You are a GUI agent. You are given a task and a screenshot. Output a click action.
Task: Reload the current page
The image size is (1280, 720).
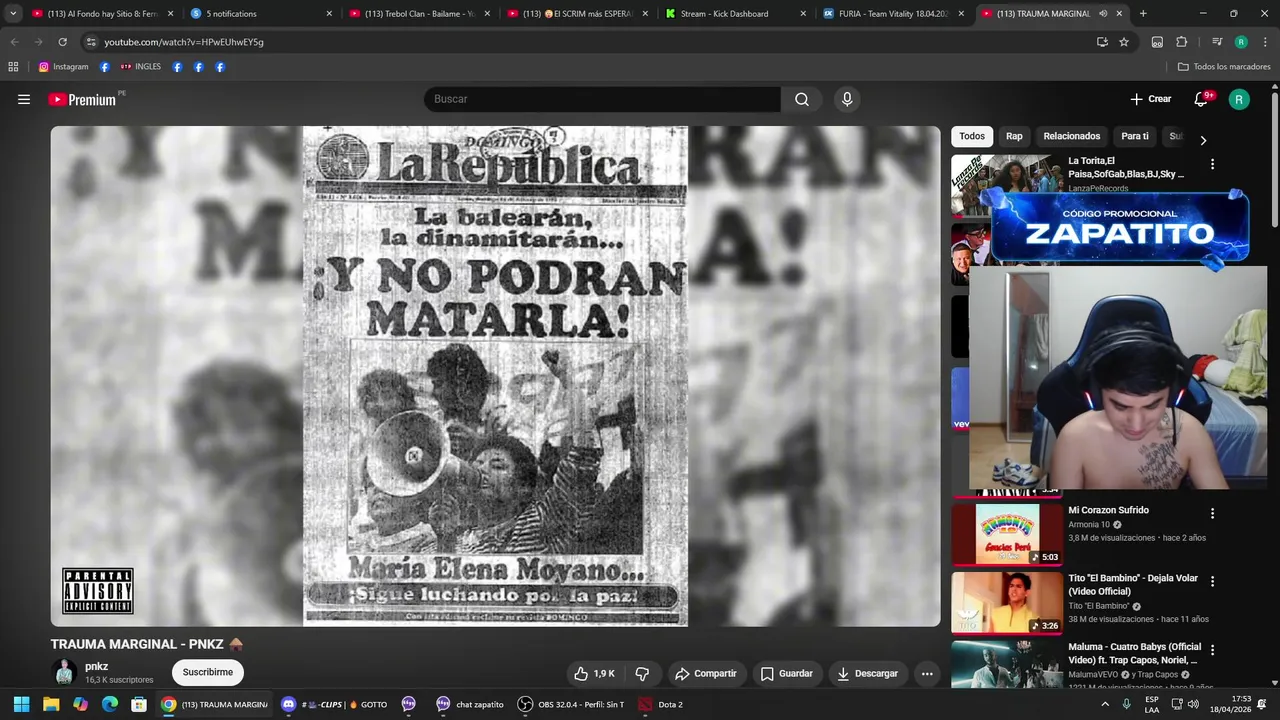click(x=62, y=42)
